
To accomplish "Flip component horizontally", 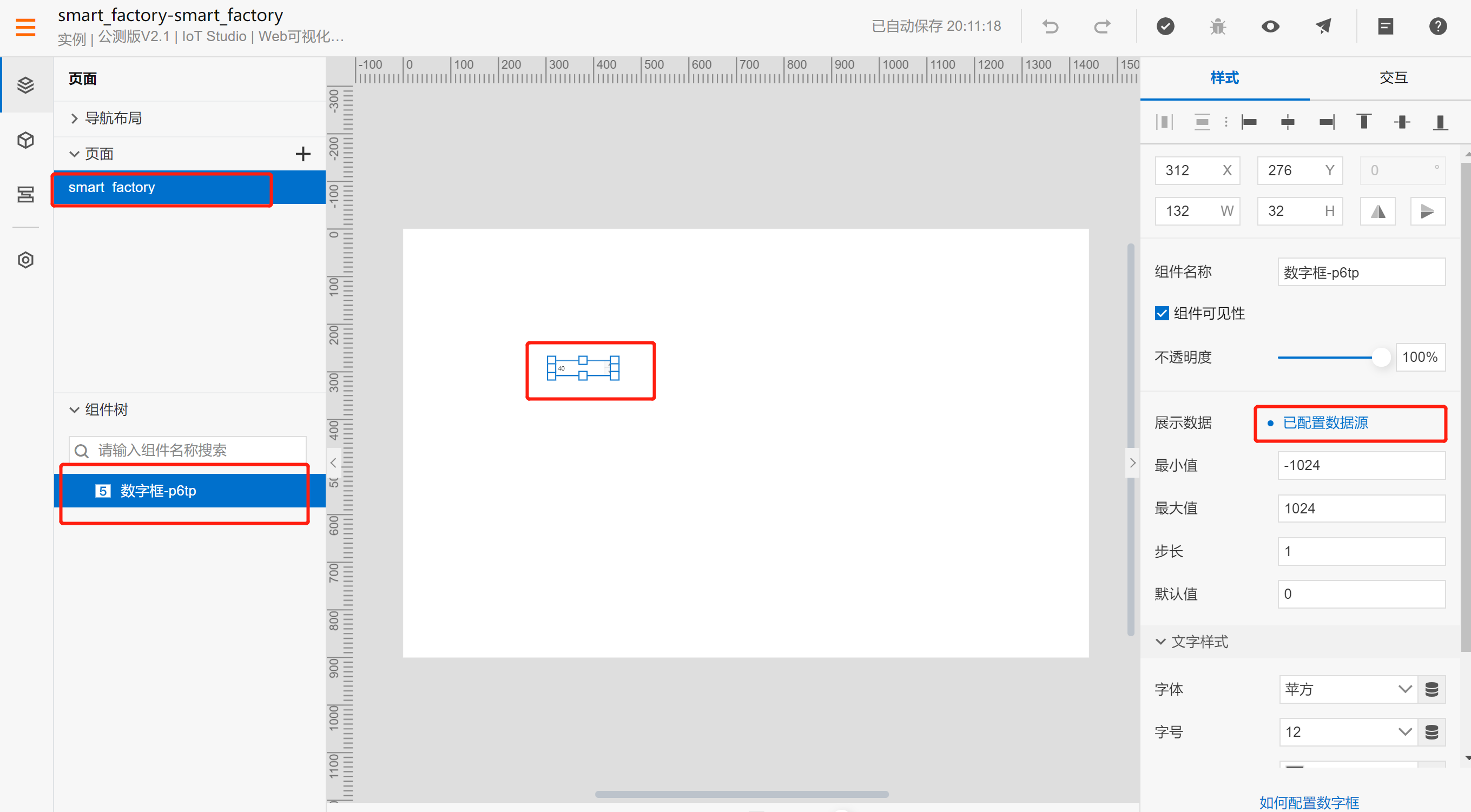I will [1378, 212].
